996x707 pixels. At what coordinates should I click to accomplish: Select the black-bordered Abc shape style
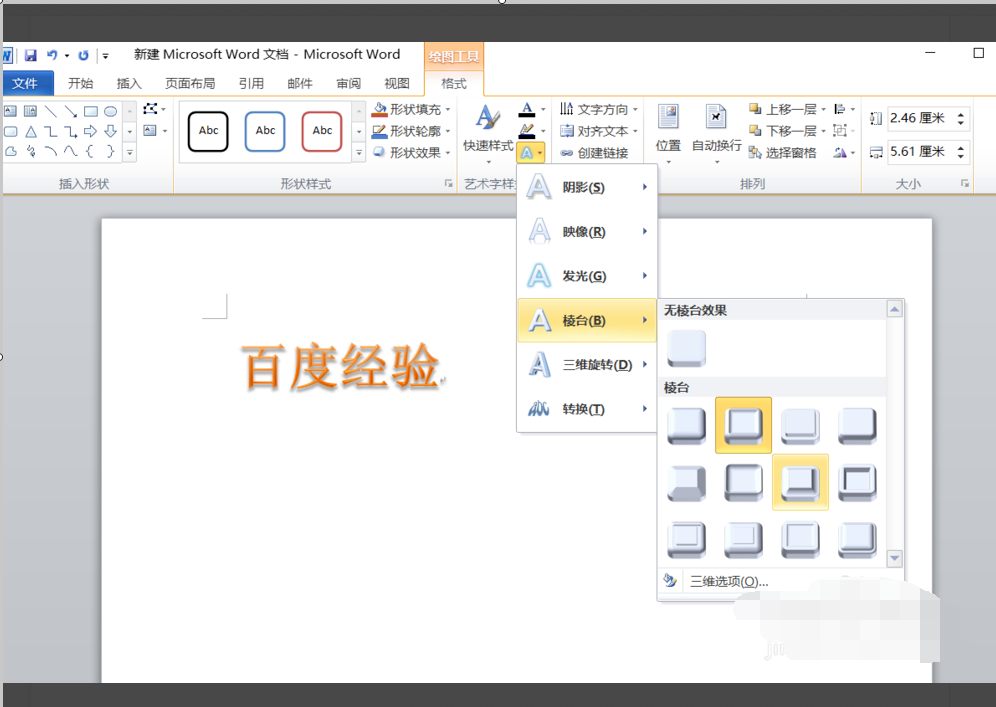[208, 131]
